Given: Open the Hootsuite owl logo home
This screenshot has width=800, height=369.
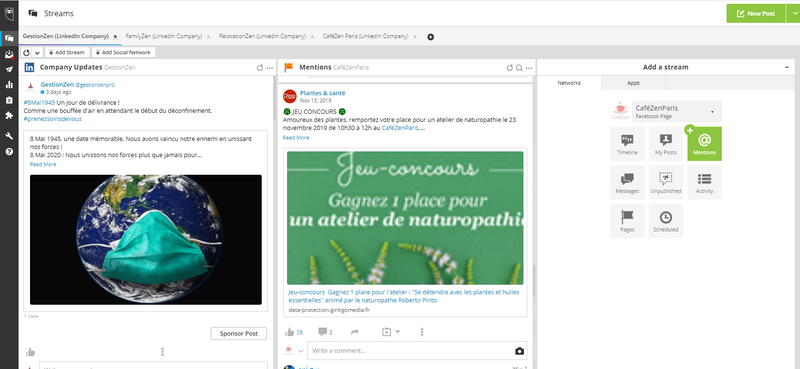Looking at the screenshot, I should pos(9,14).
